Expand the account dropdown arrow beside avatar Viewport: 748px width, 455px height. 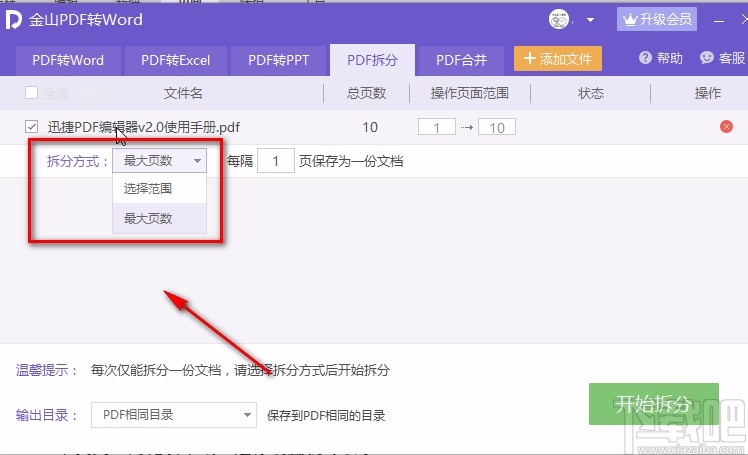coord(590,20)
